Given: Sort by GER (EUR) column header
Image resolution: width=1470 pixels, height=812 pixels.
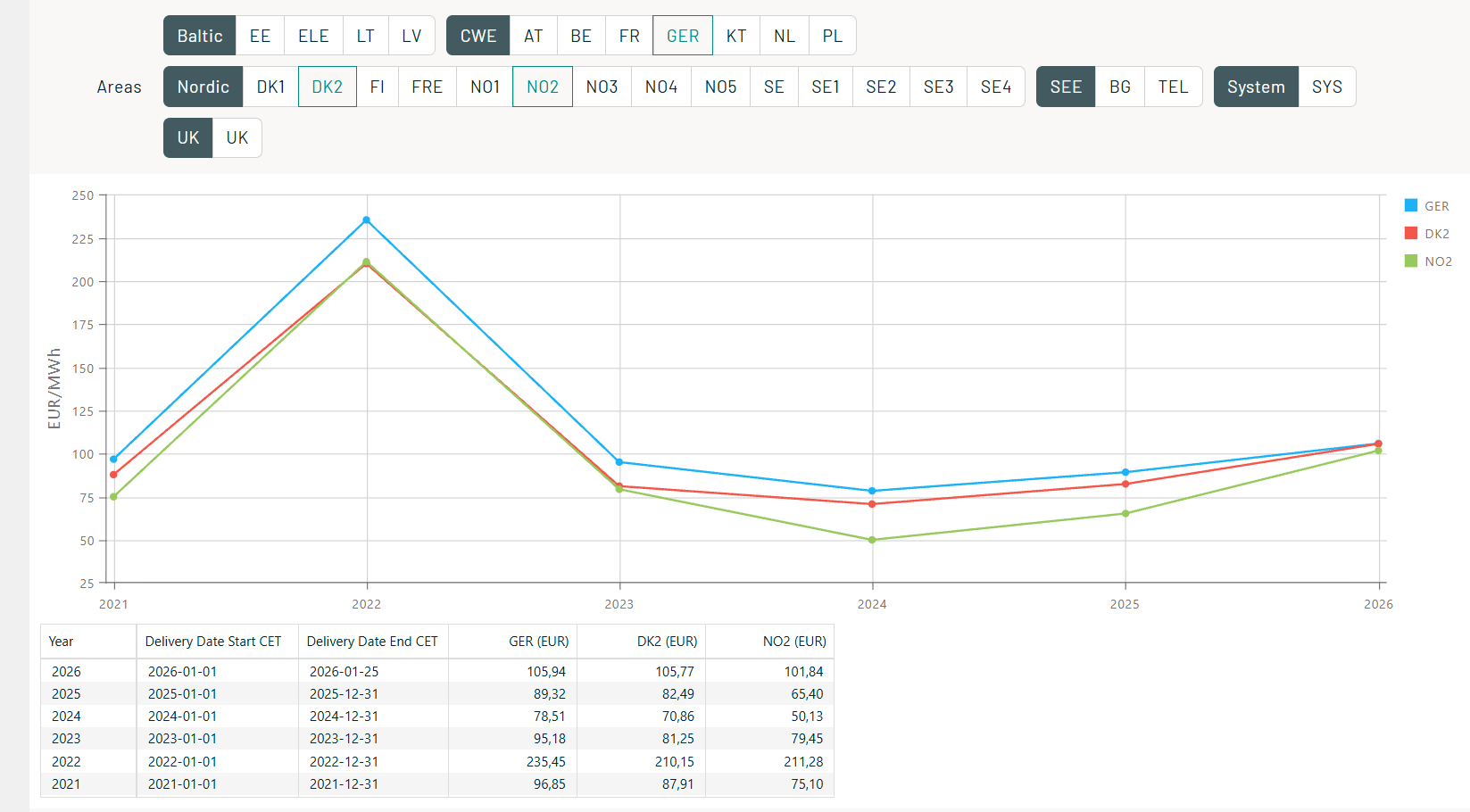Looking at the screenshot, I should pyautogui.click(x=538, y=642).
